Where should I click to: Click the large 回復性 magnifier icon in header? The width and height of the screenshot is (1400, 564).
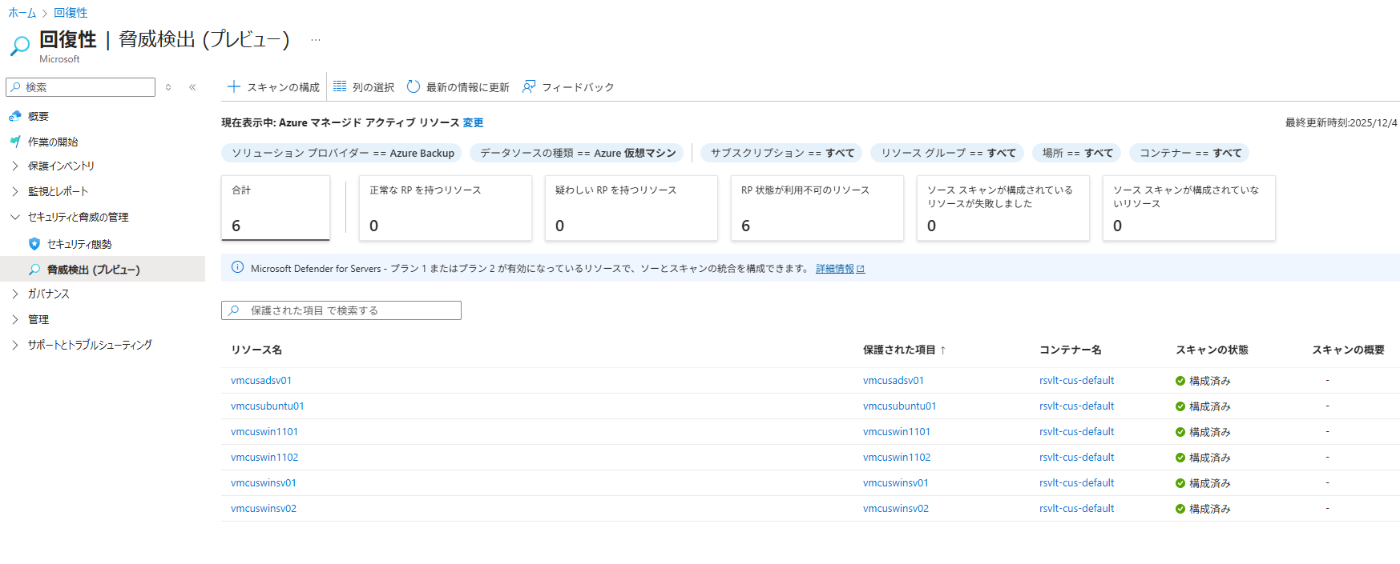(x=20, y=45)
